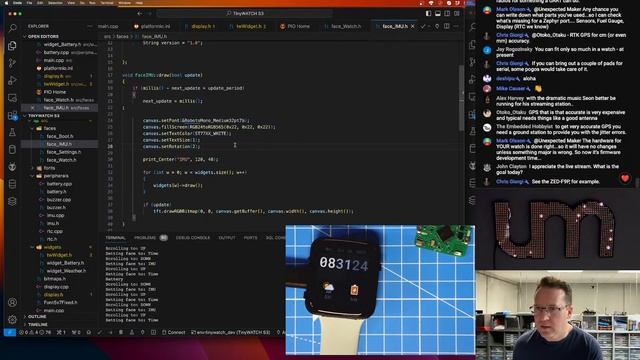This screenshot has height=360, width=640.
Task: Open the Manage gear icon
Action: click(12, 320)
